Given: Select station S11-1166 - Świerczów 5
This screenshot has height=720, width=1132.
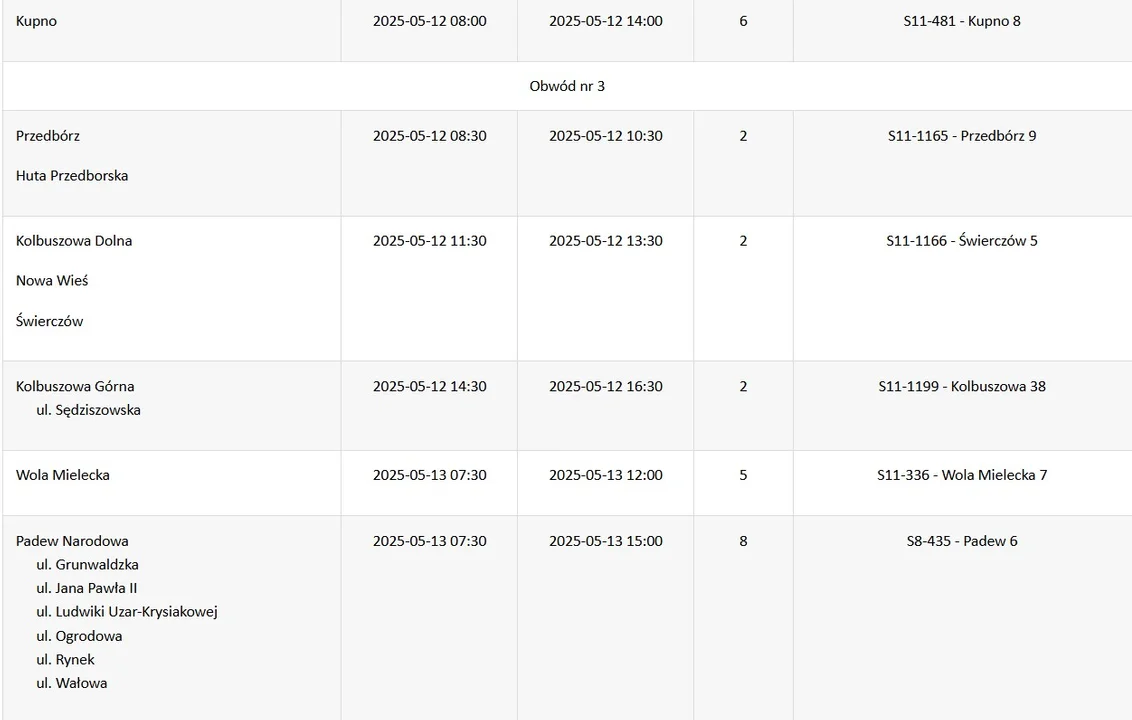Looking at the screenshot, I should 962,240.
